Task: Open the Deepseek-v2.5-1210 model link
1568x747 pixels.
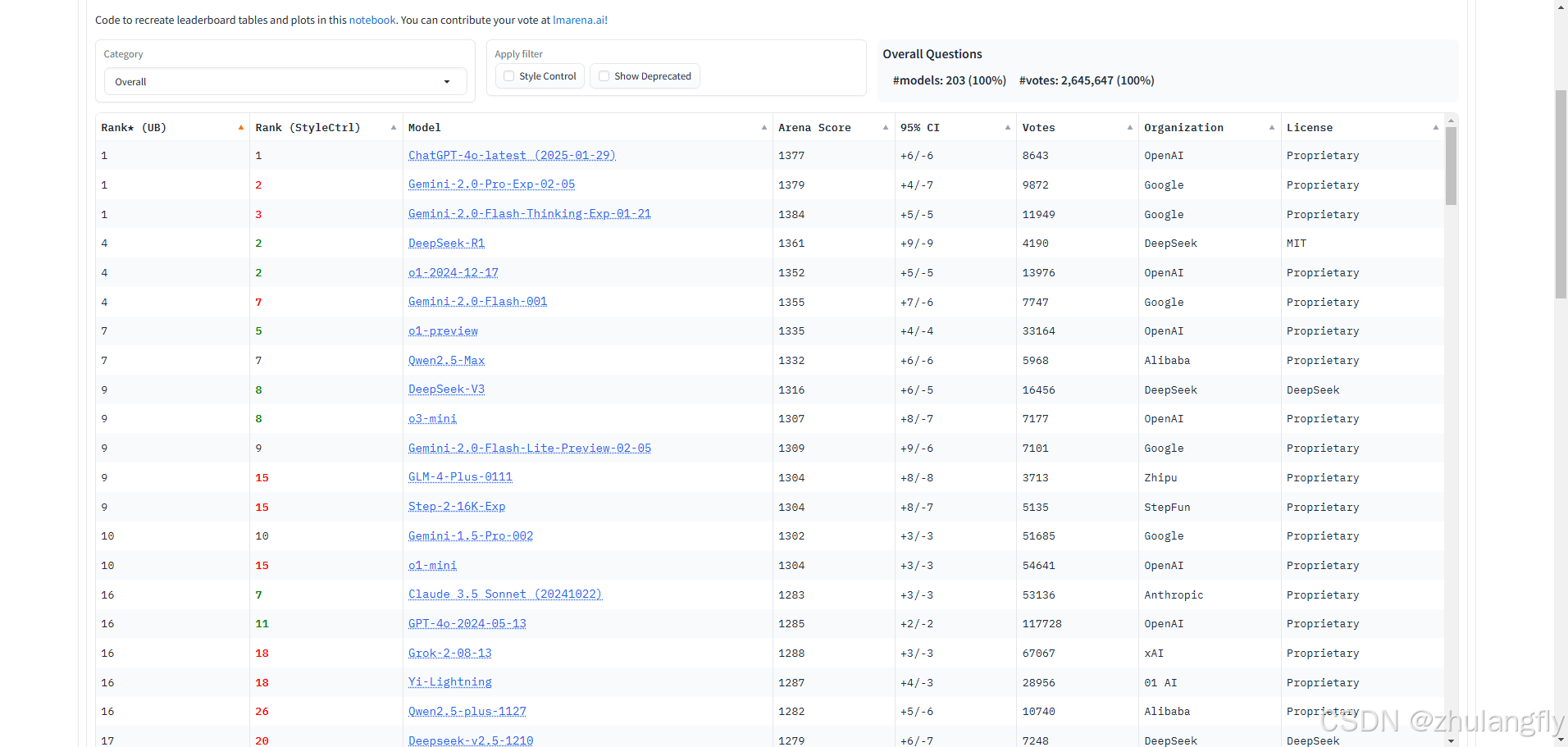Action: (x=471, y=740)
